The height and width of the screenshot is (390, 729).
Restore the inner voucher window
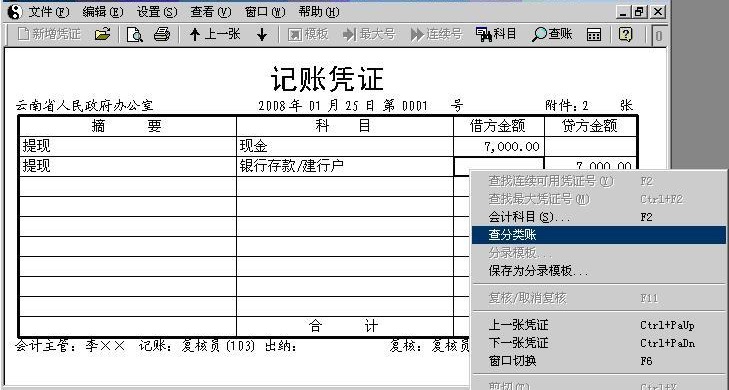[x=640, y=12]
